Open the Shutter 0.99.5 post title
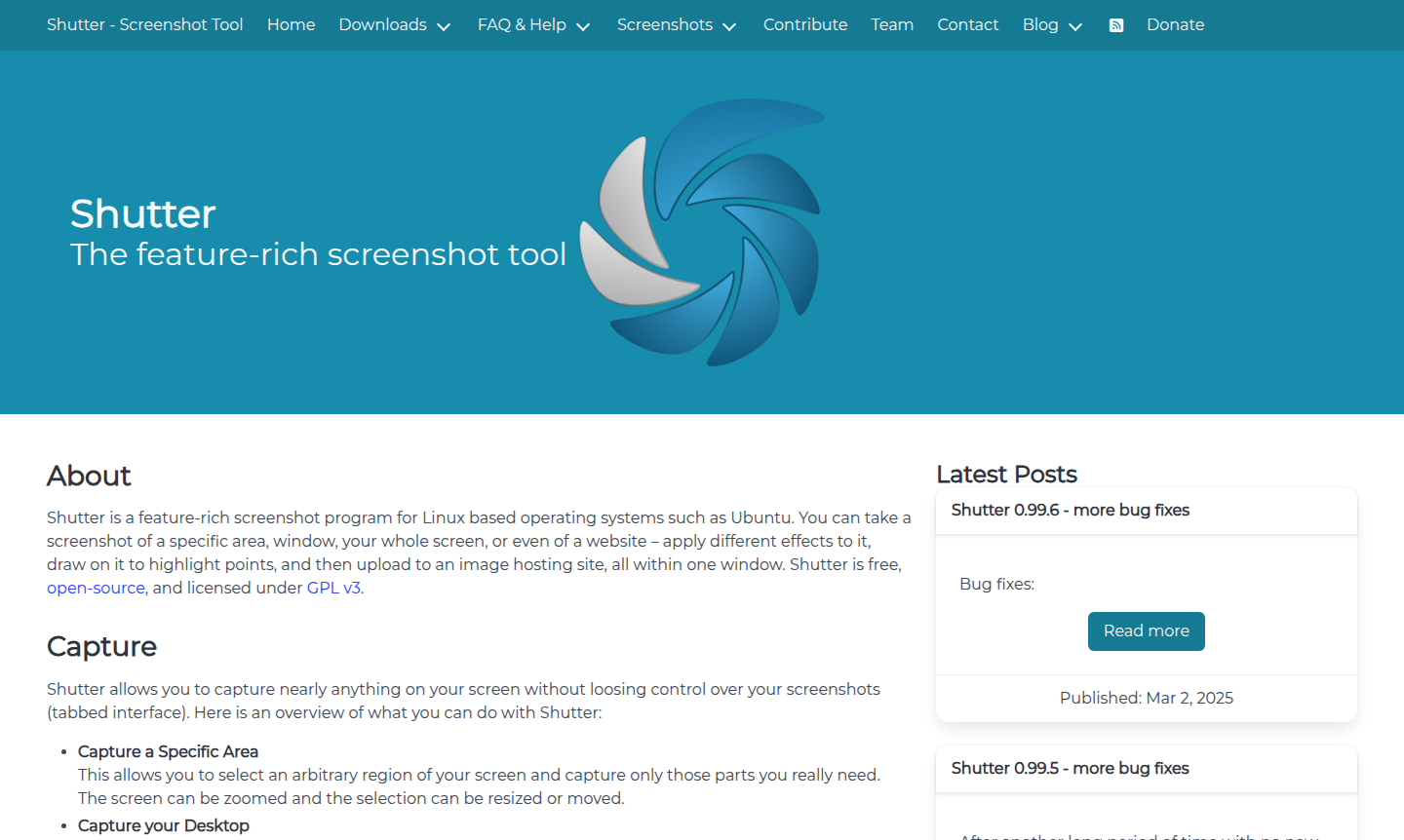This screenshot has height=840, width=1404. [x=1070, y=768]
